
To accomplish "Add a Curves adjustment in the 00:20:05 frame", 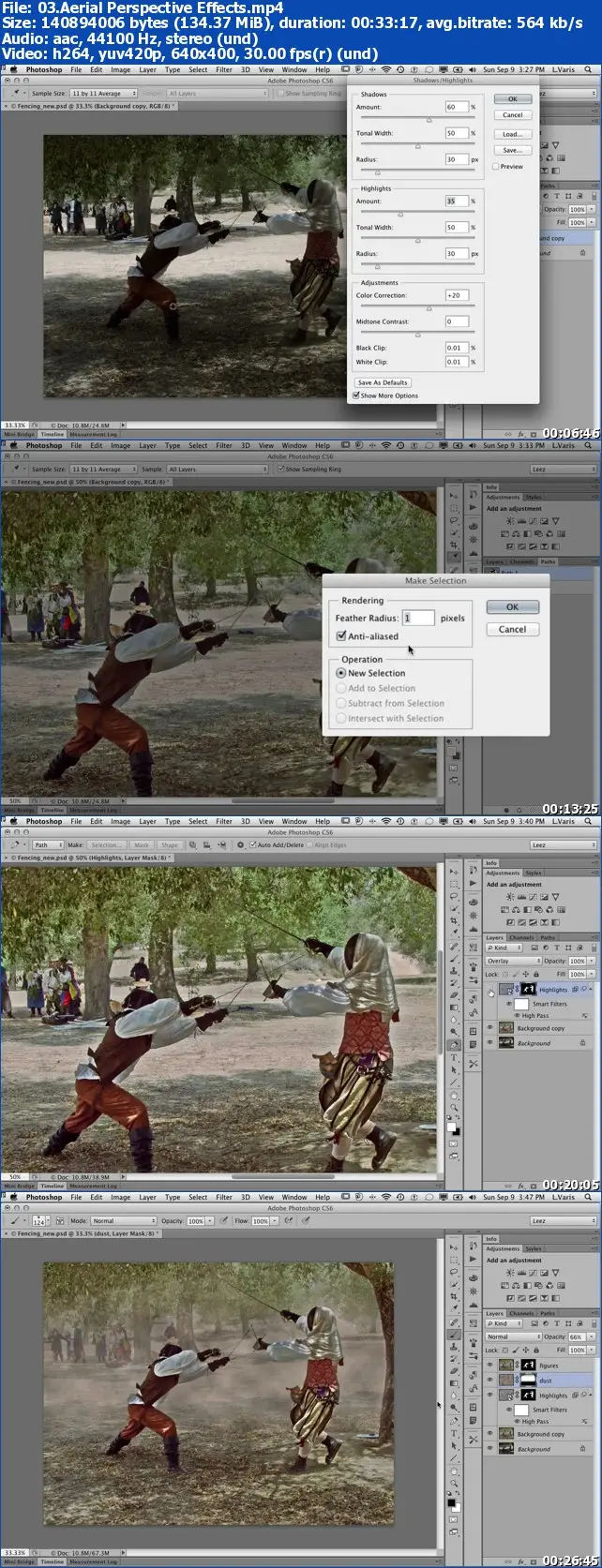I will (x=533, y=897).
